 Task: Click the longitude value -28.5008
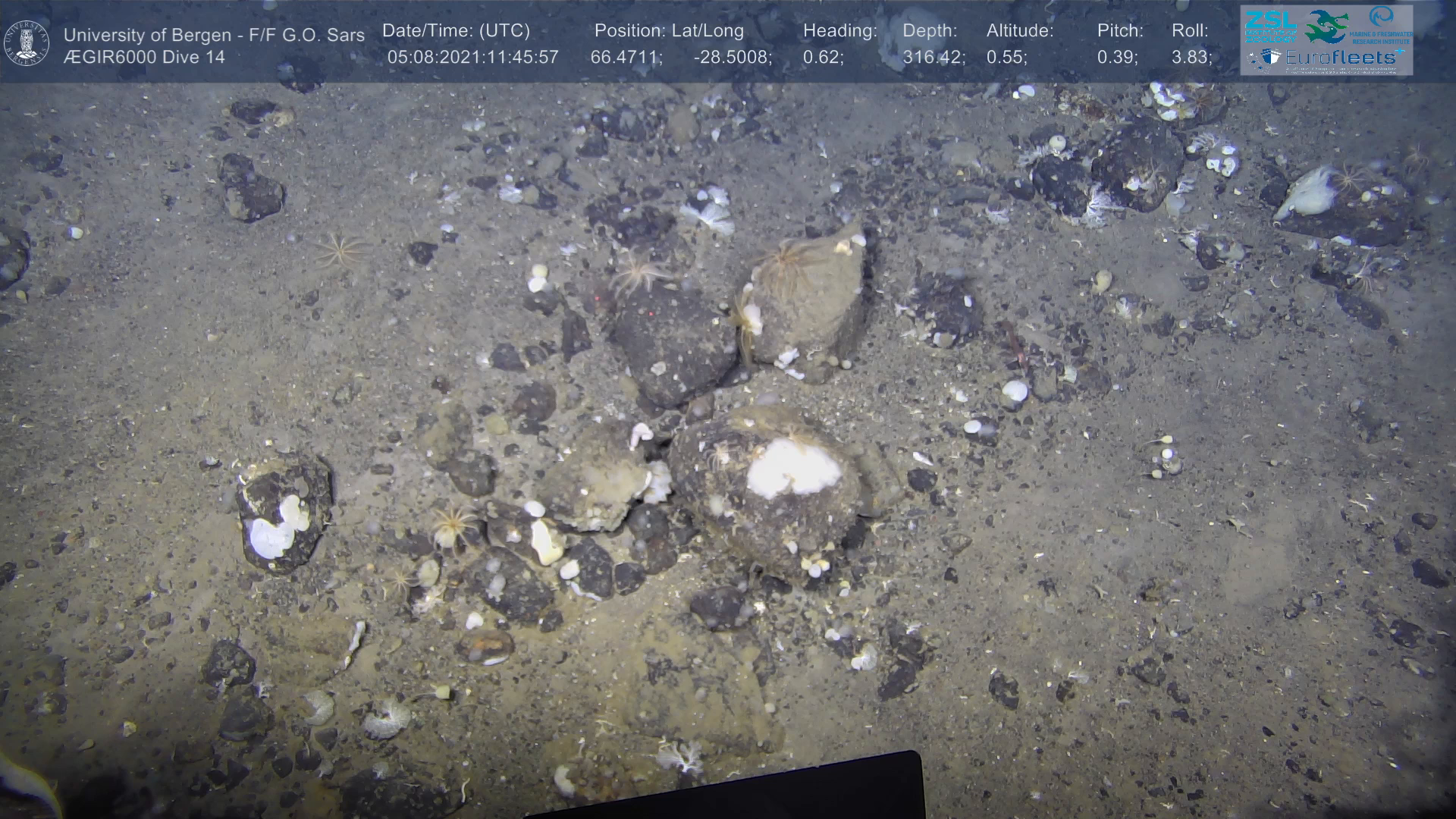[x=733, y=57]
